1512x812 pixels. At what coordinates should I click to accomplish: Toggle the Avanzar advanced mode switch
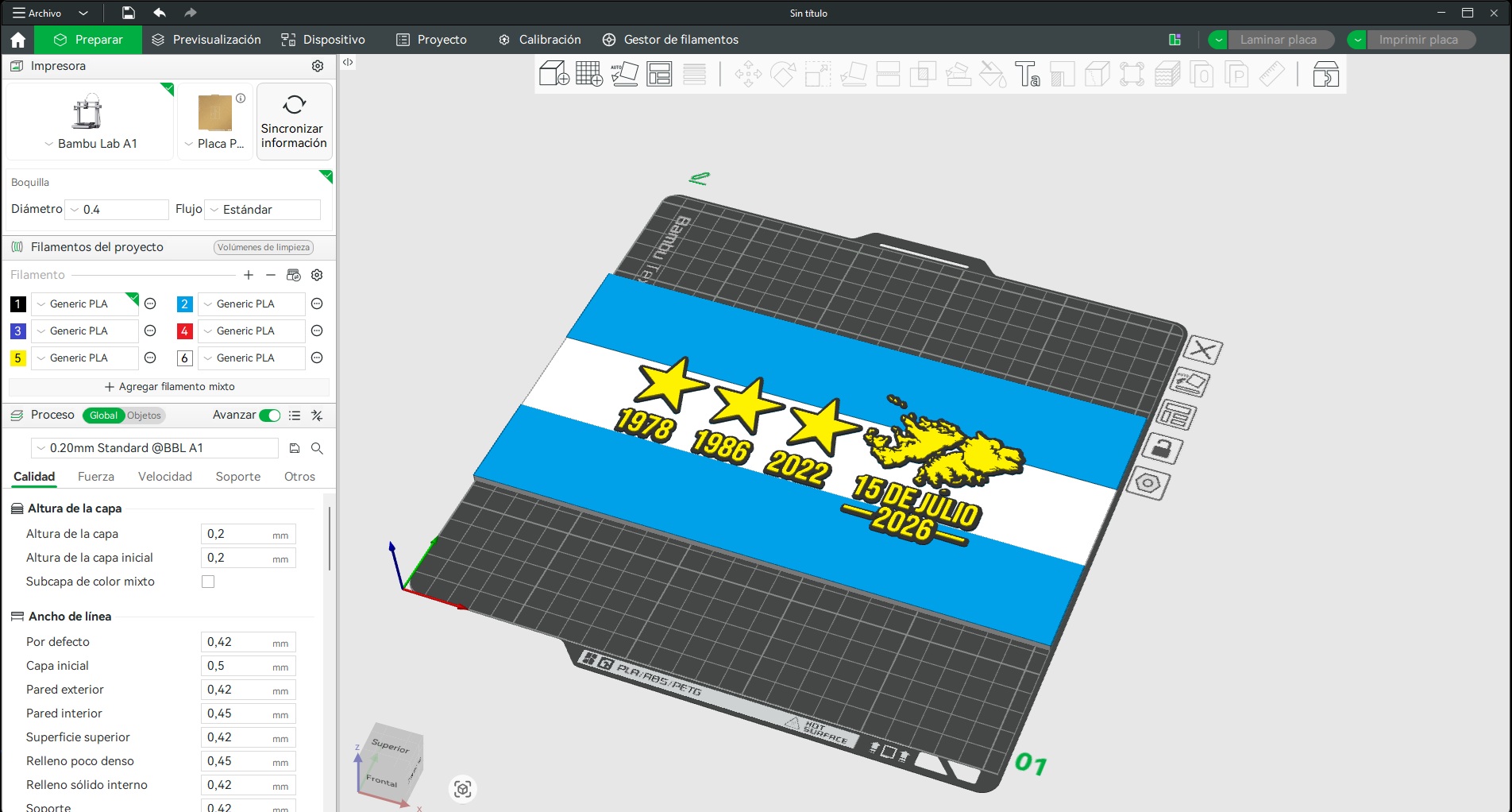(270, 416)
